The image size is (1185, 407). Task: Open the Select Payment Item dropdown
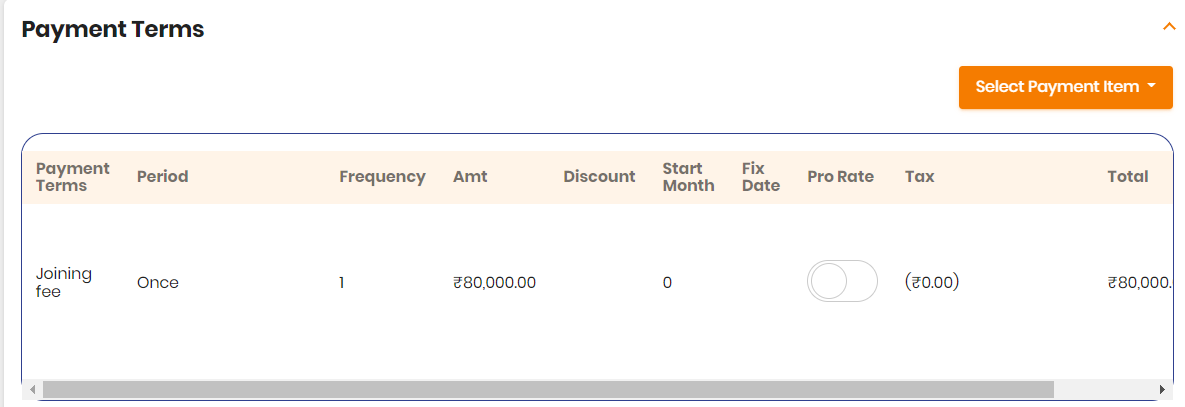coord(1065,87)
